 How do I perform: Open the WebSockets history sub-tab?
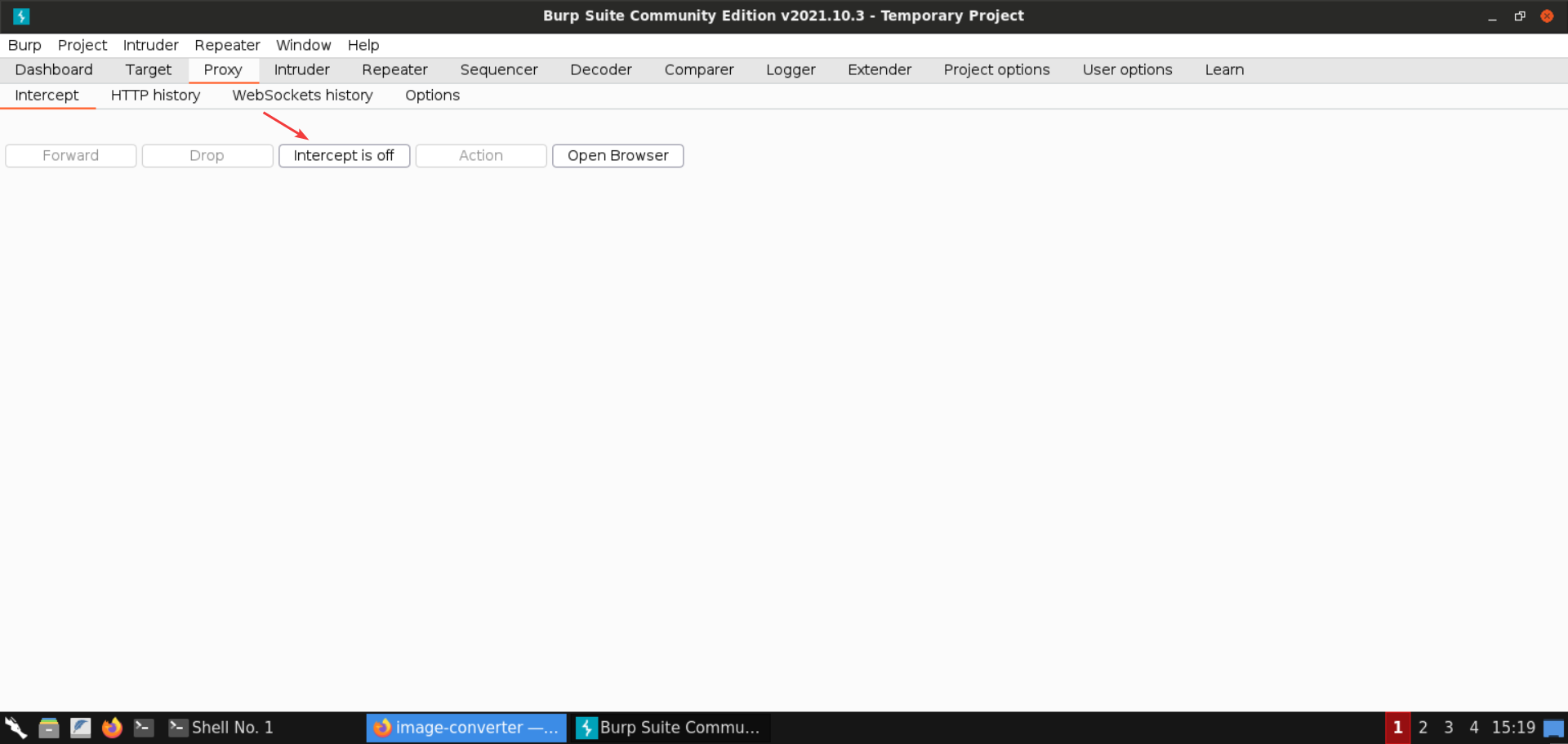coord(302,96)
